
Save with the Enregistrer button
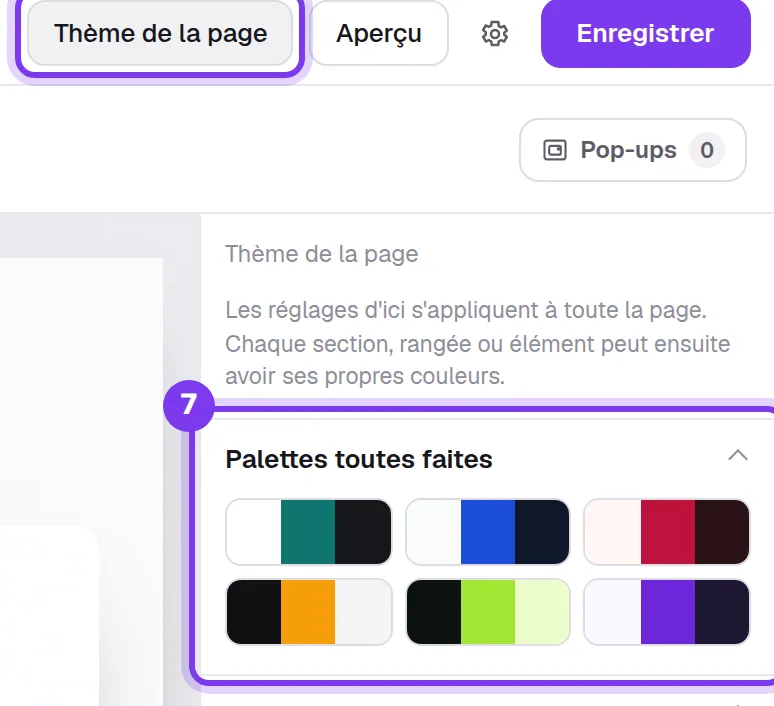pyautogui.click(x=646, y=33)
